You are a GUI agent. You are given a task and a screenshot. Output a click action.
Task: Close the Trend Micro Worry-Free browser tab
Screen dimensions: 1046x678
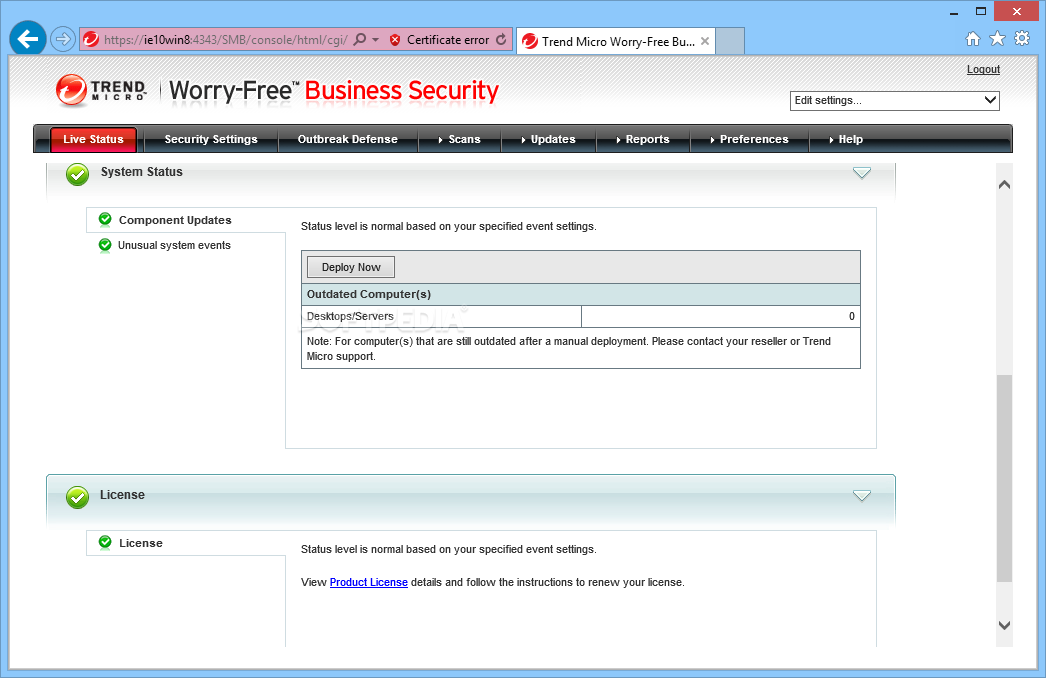tap(704, 41)
